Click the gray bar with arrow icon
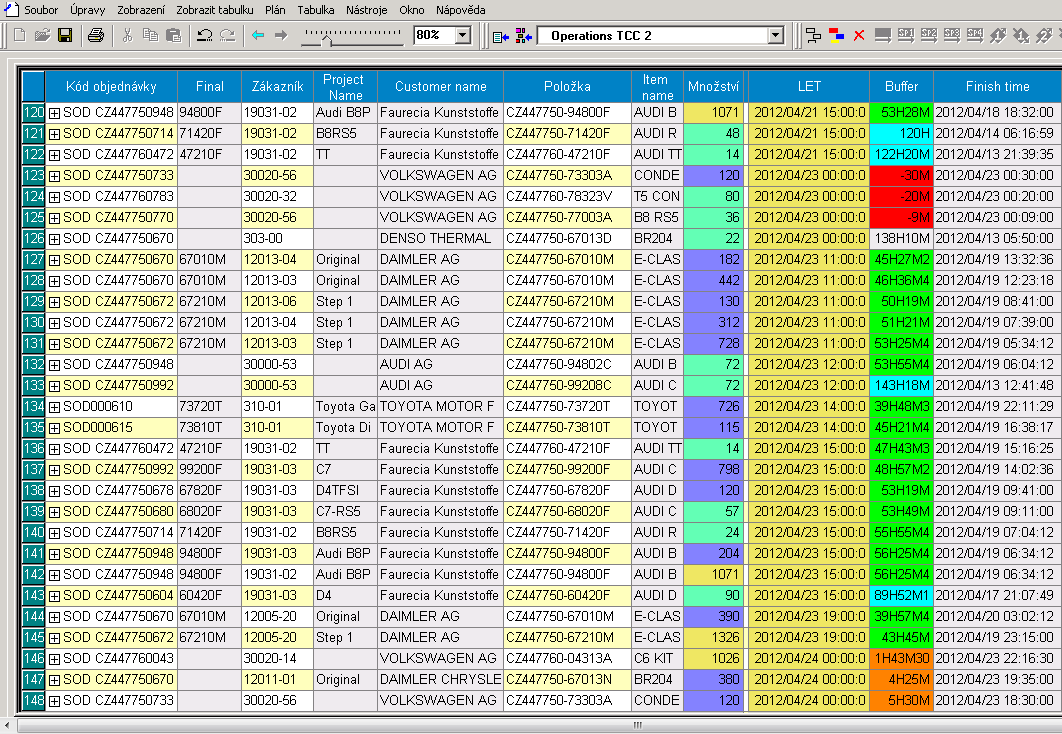This screenshot has width=1062, height=734. [x=883, y=36]
